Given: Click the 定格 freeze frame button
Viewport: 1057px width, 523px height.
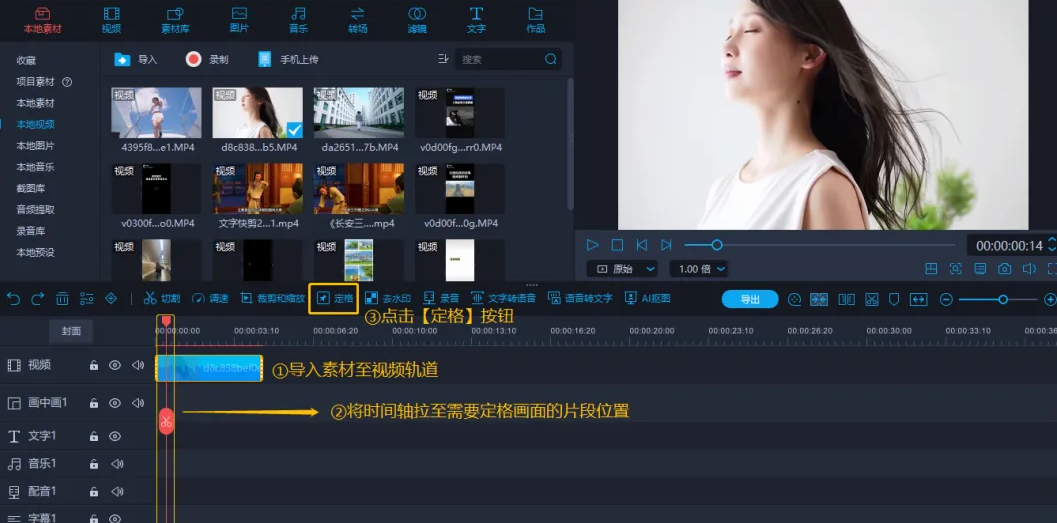Looking at the screenshot, I should pyautogui.click(x=334, y=299).
